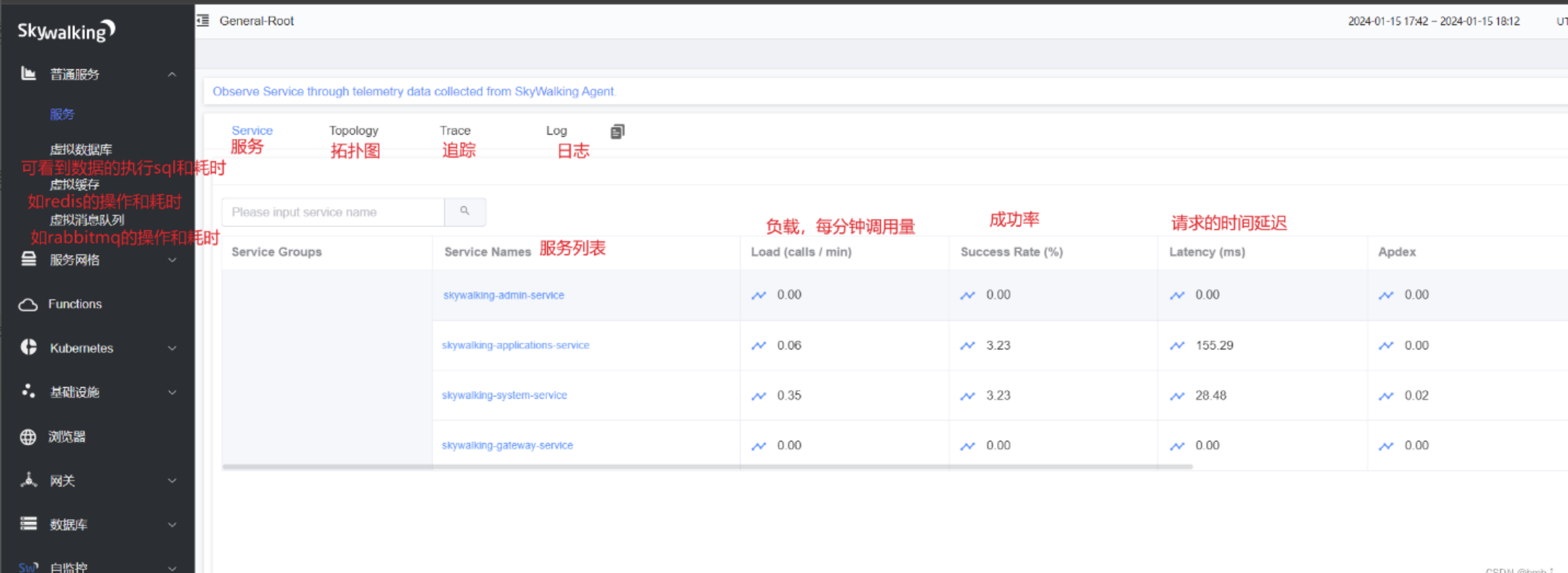Open the skywalking-applications-service link
The image size is (1568, 573).
coord(515,345)
